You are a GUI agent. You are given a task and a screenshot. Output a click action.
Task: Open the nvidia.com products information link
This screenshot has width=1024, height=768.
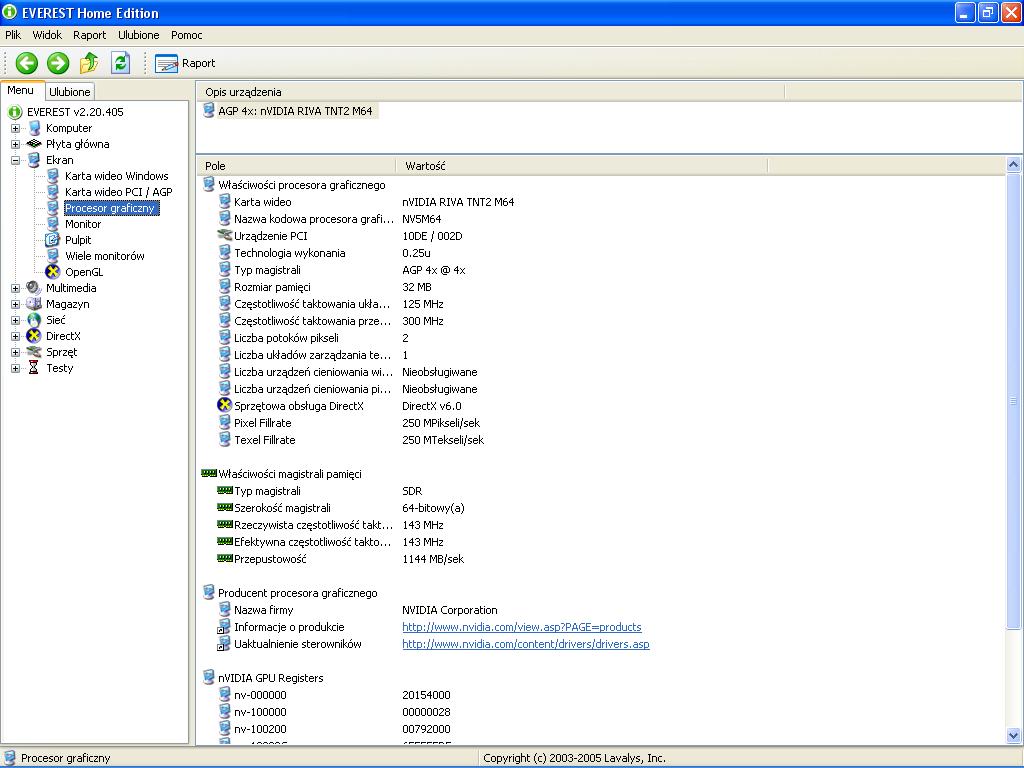tap(521, 627)
